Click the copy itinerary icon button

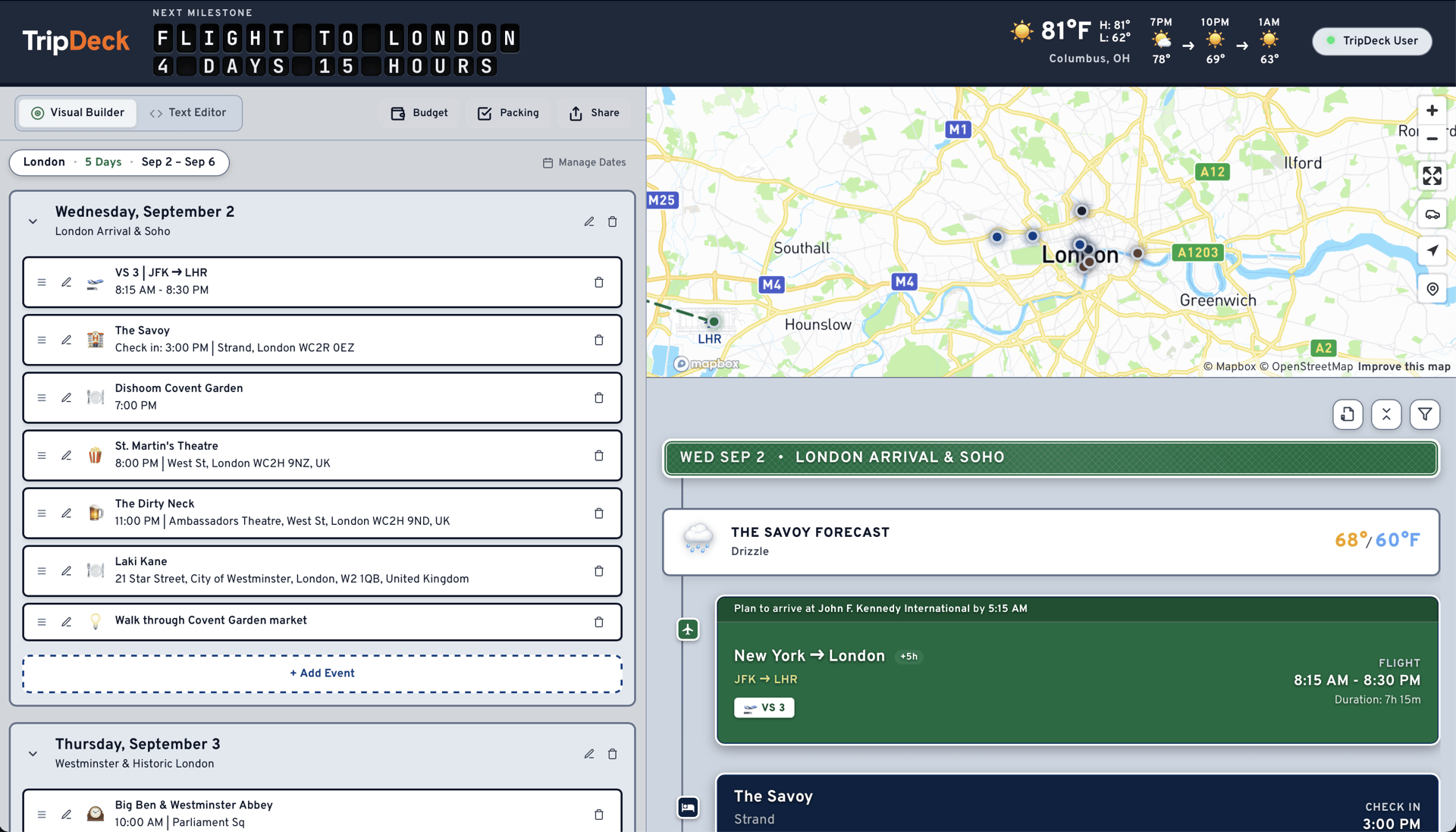tap(1348, 414)
